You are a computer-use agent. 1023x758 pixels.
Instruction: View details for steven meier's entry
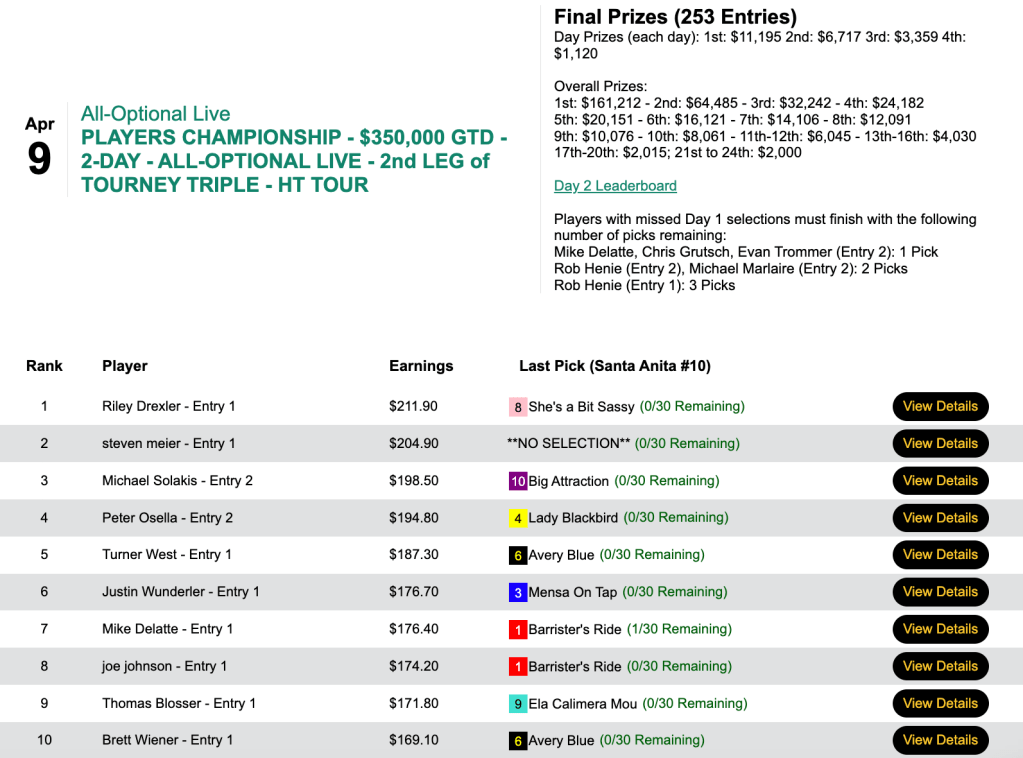coord(940,444)
